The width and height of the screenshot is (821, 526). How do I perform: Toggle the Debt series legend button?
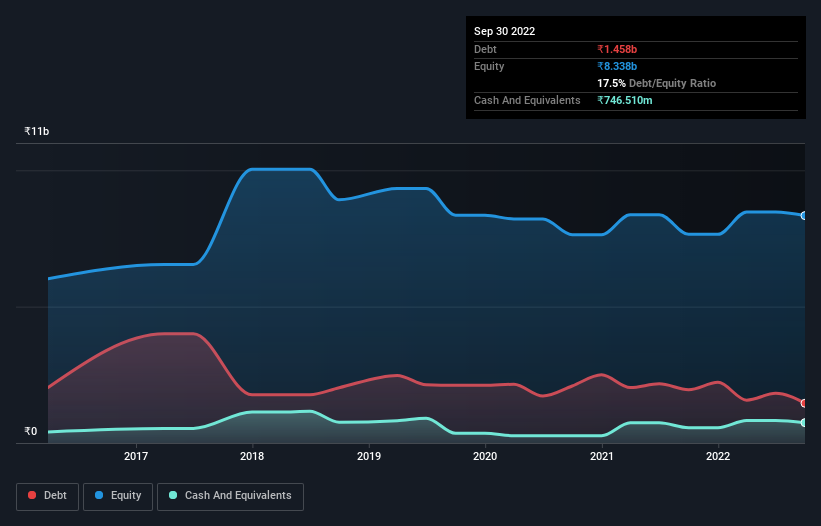48,496
